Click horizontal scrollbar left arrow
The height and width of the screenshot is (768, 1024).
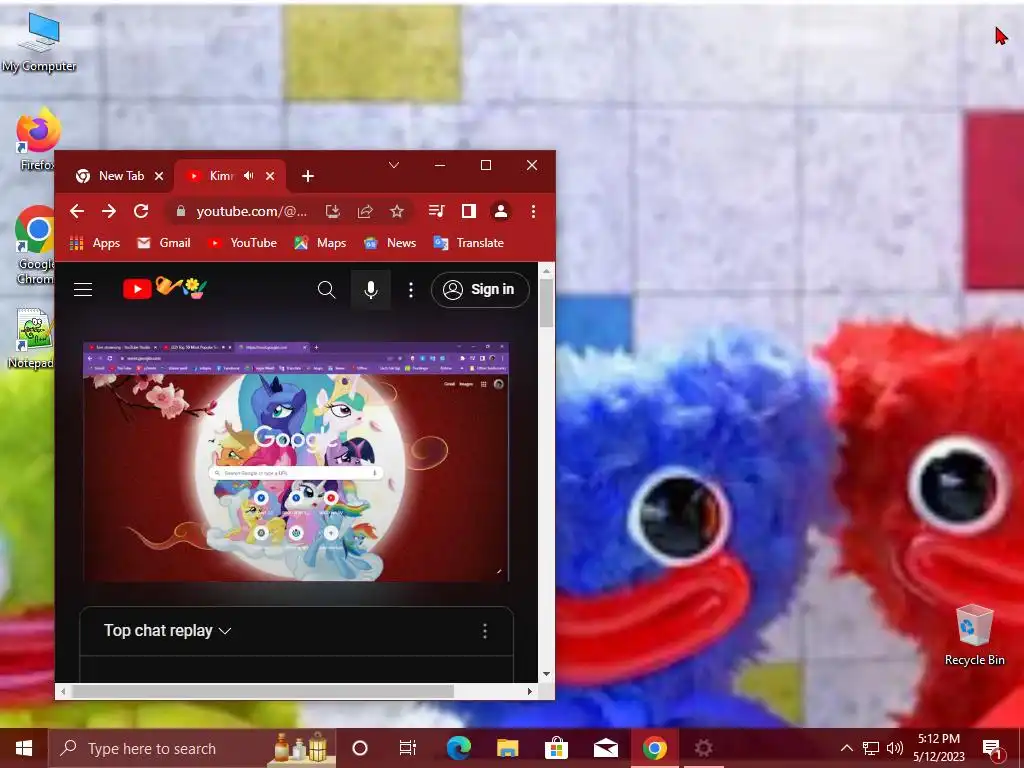pos(63,691)
